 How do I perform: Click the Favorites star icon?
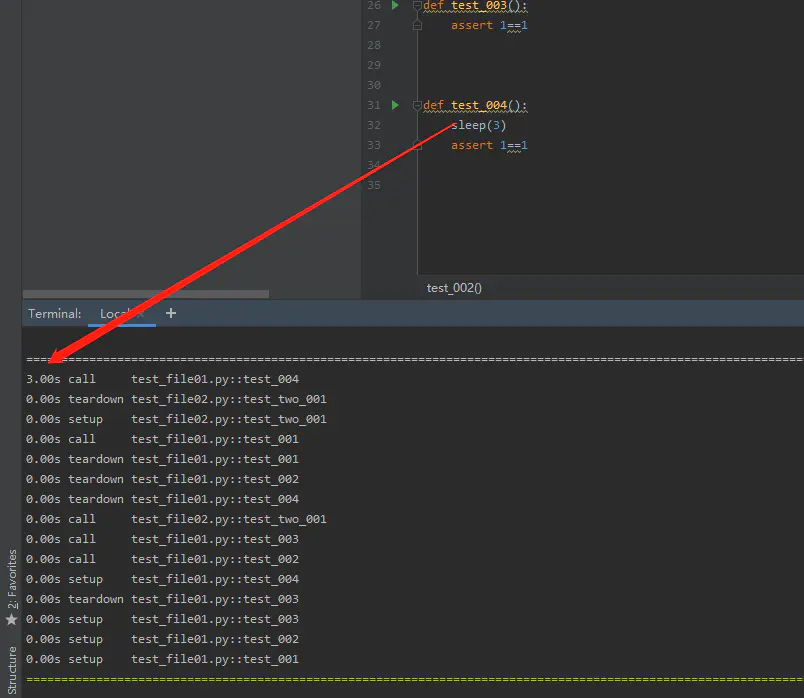[x=11, y=620]
